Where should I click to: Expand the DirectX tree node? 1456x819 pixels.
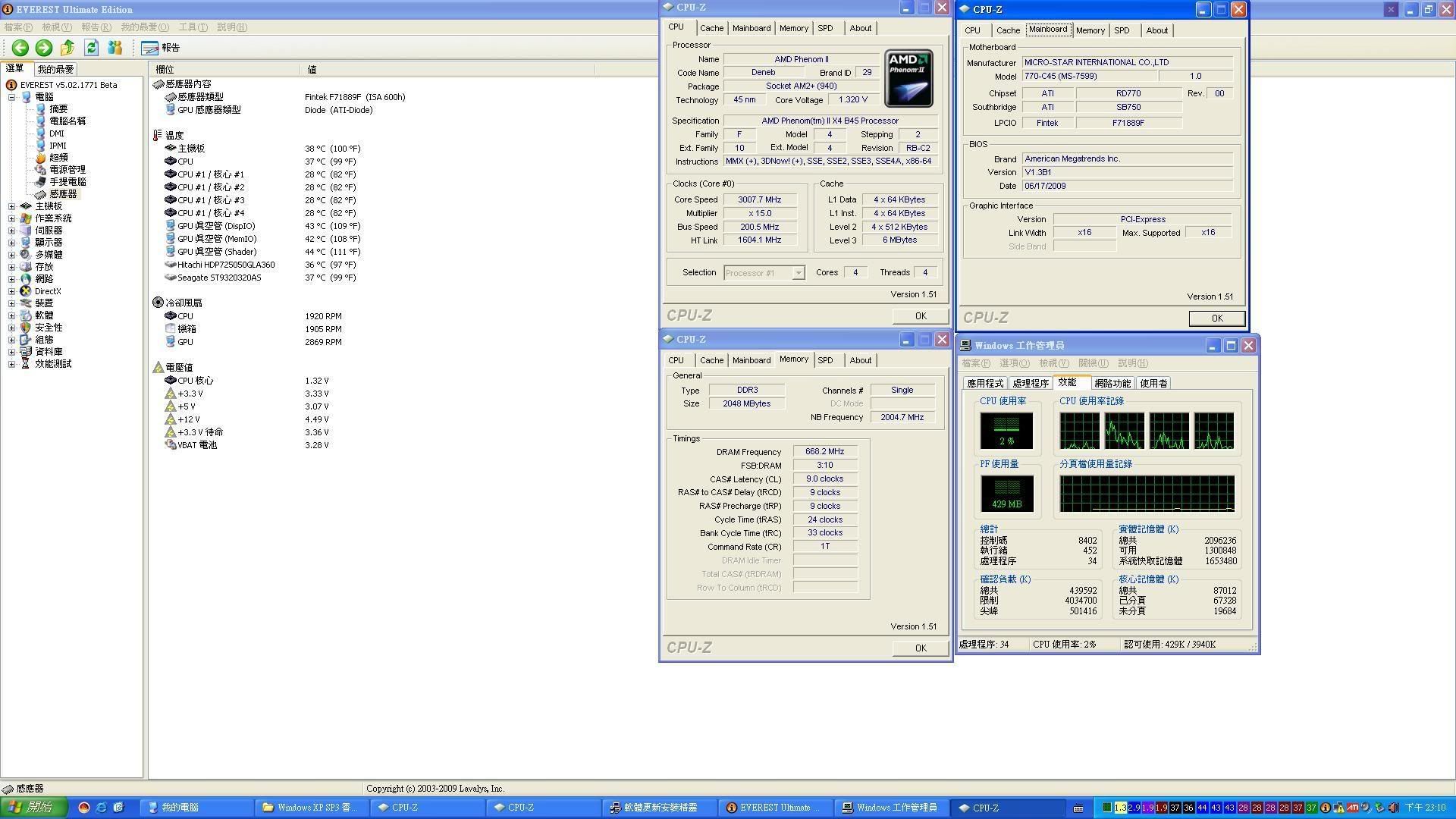point(12,291)
